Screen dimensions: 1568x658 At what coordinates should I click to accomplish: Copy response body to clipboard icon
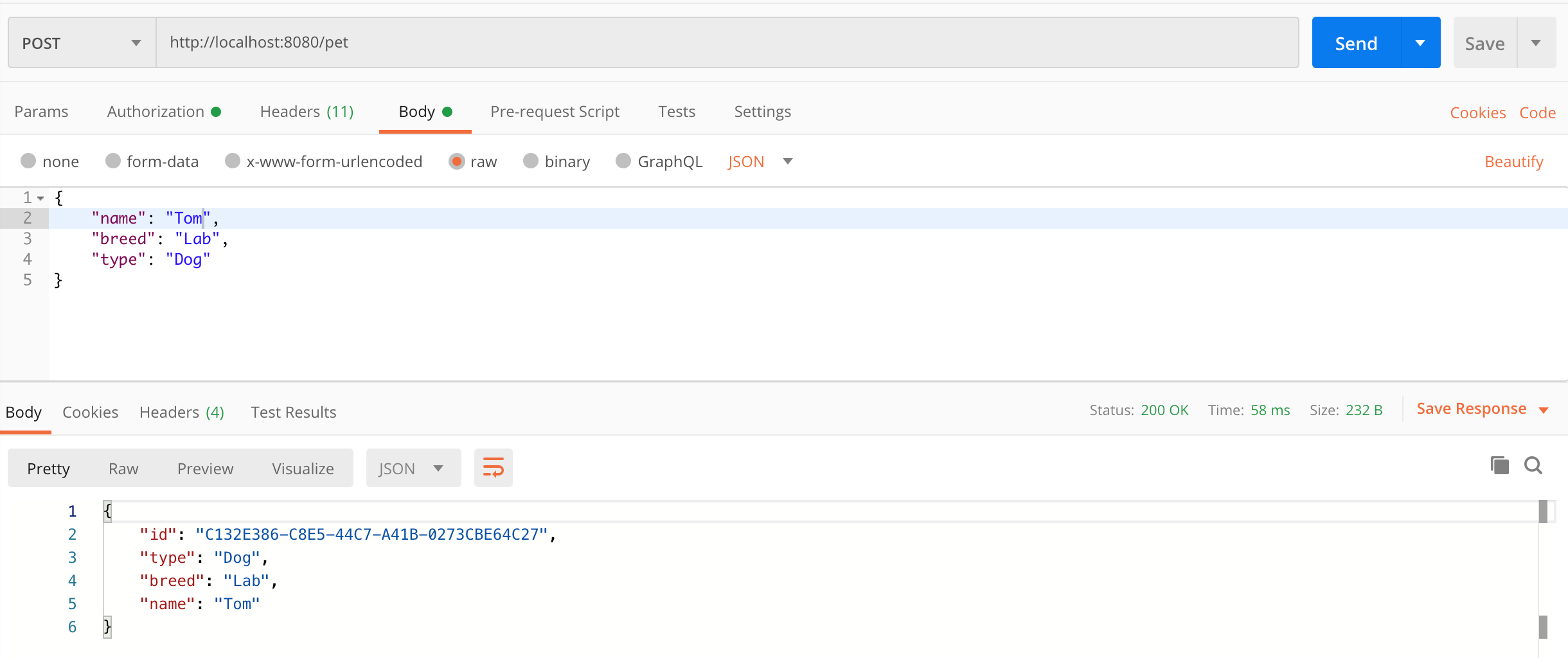(x=1500, y=465)
